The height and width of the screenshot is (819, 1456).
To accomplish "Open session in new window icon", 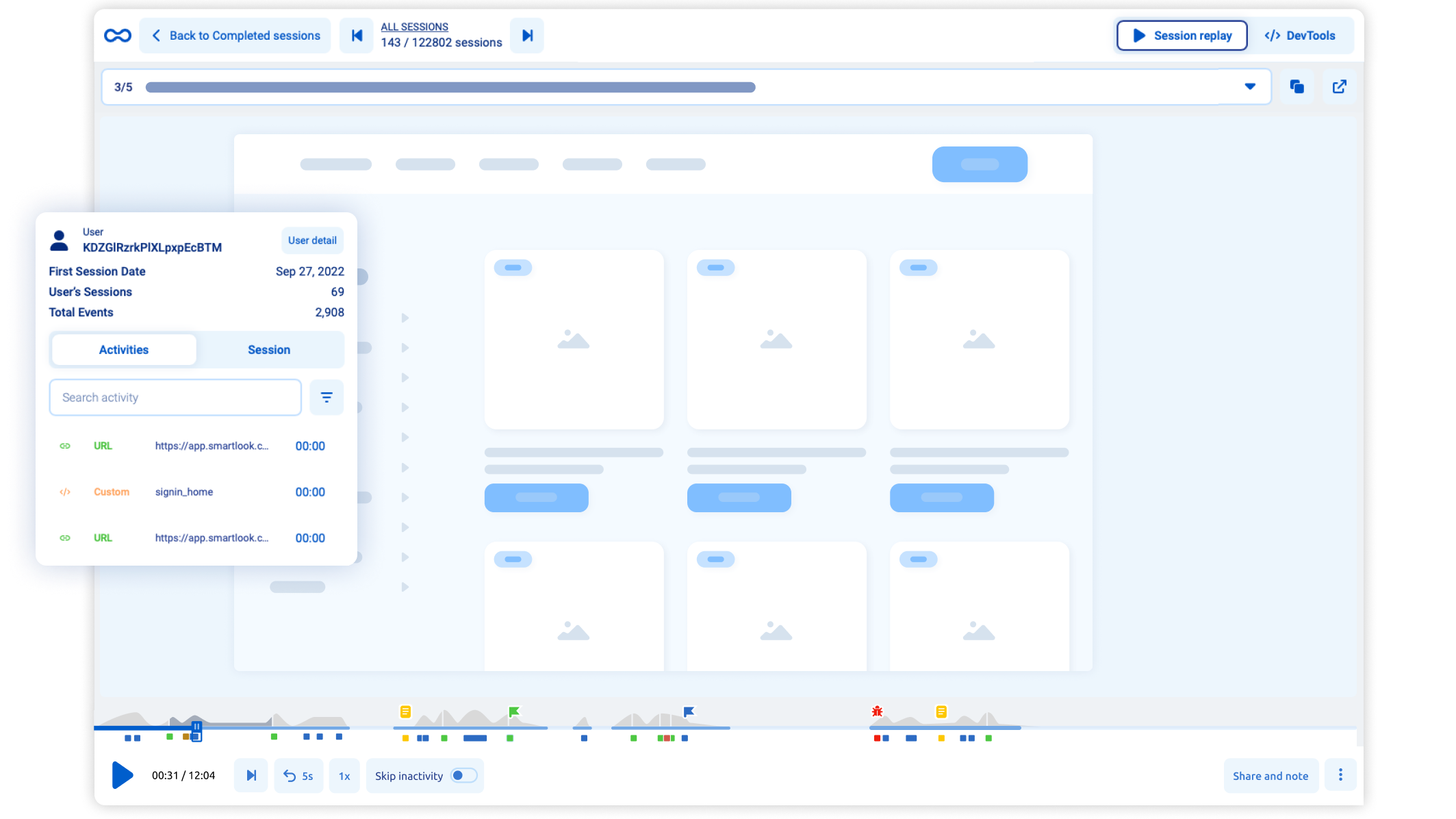I will click(x=1339, y=87).
